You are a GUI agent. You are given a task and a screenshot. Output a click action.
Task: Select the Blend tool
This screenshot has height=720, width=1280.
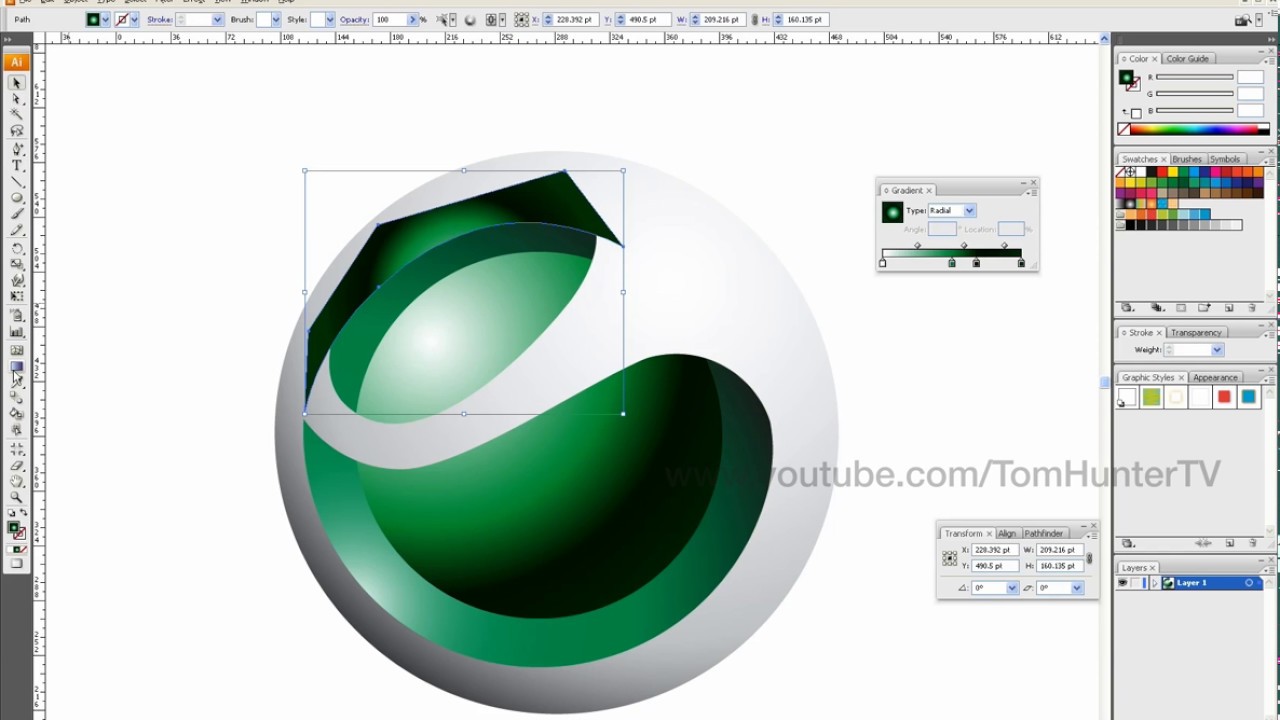point(17,397)
